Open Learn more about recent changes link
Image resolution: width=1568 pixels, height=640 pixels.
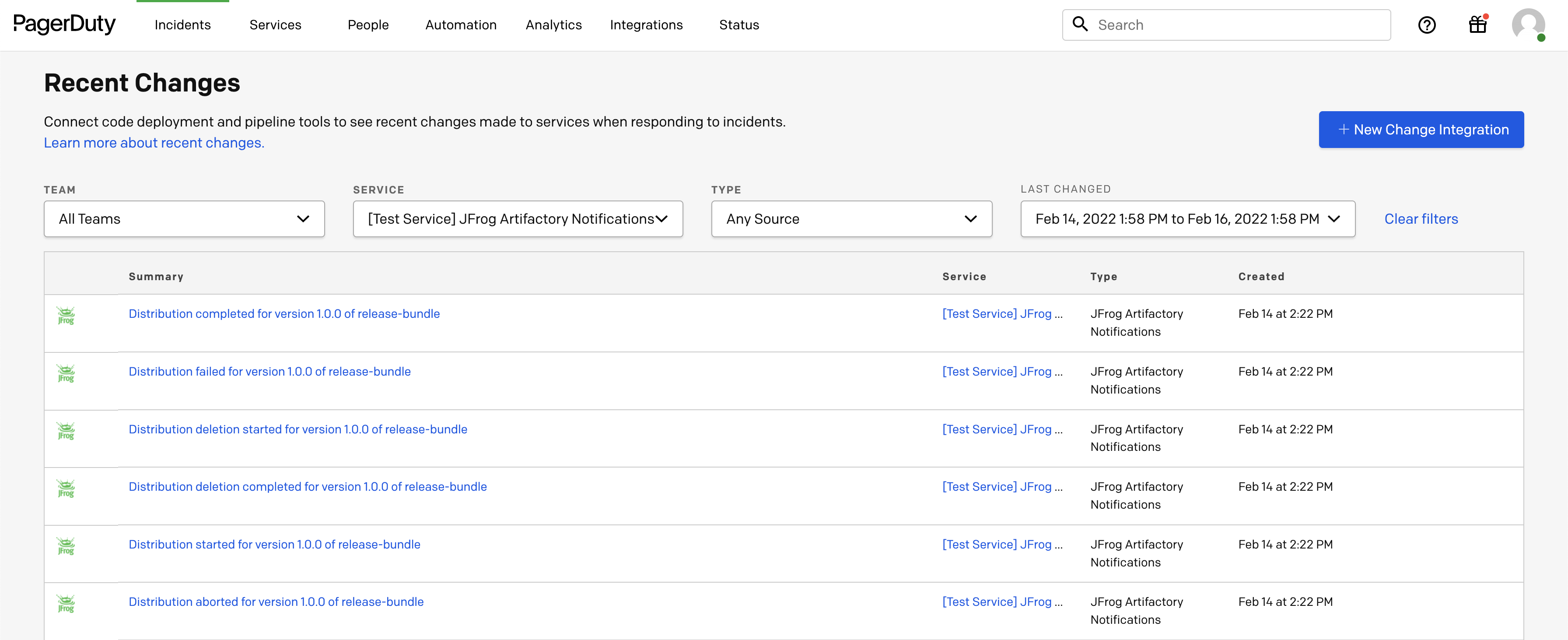coord(154,143)
